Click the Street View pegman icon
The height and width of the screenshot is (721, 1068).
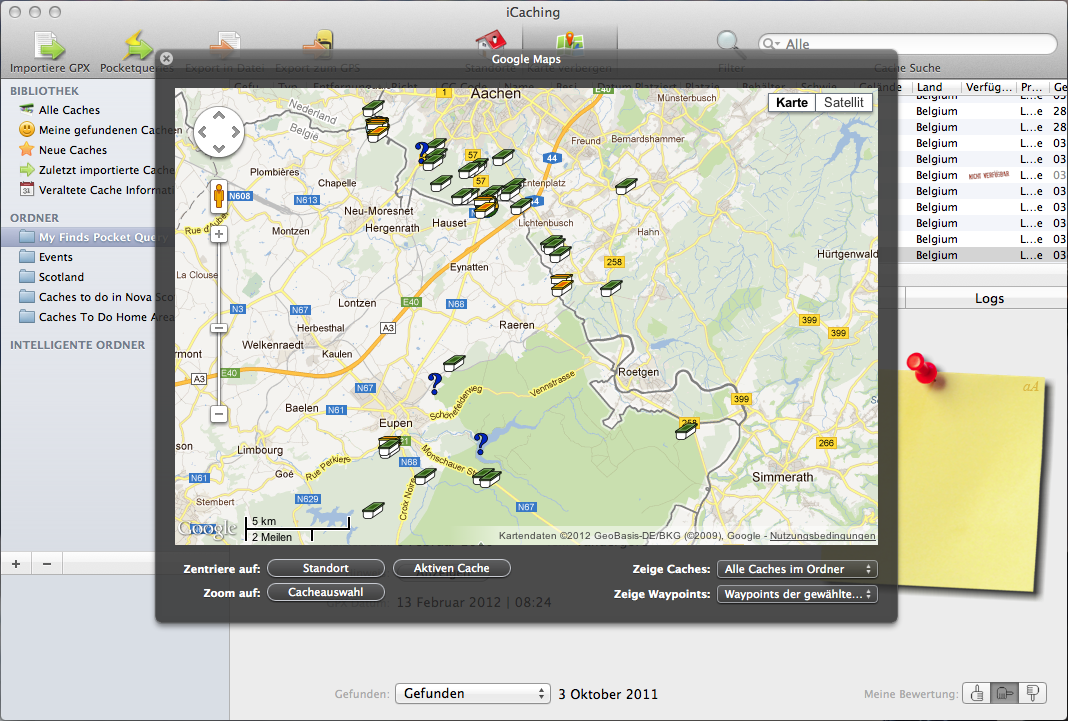tap(219, 195)
